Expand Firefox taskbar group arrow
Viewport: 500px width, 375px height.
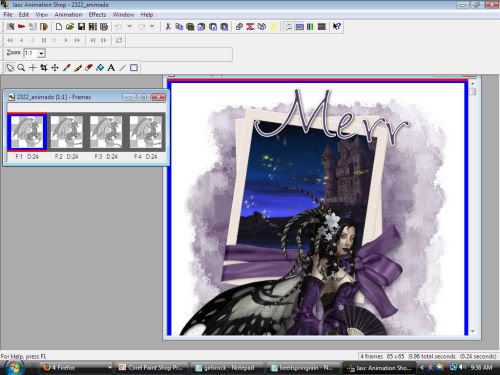pyautogui.click(x=110, y=367)
